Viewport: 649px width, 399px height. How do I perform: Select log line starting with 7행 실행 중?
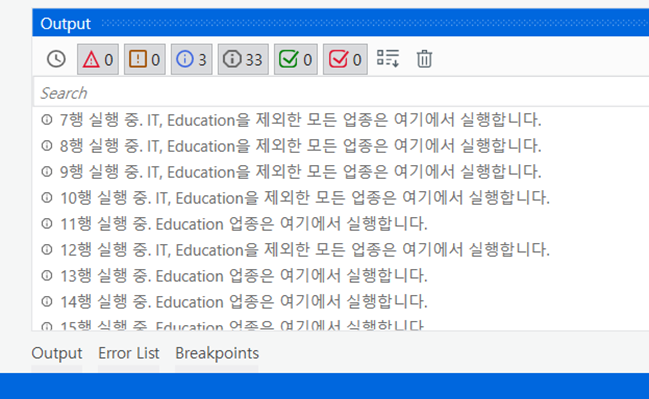[x=300, y=120]
